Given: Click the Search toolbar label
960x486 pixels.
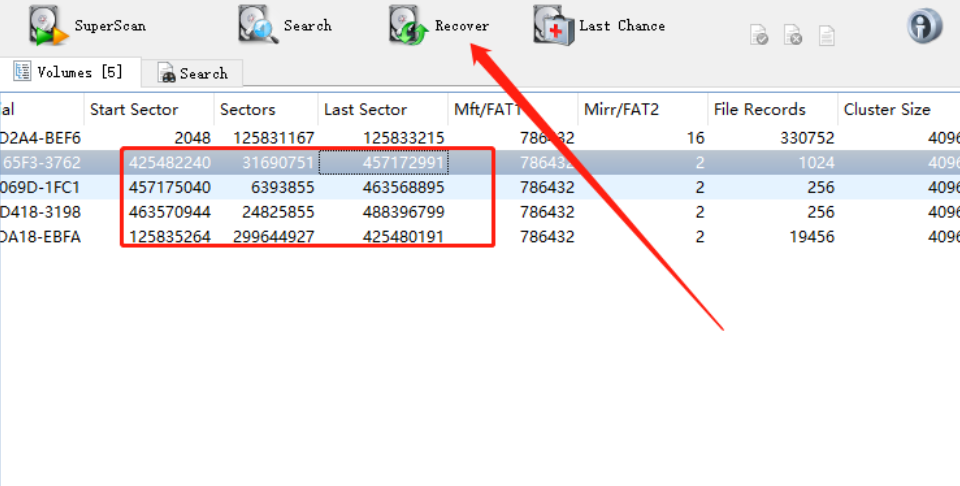Looking at the screenshot, I should click(x=307, y=26).
